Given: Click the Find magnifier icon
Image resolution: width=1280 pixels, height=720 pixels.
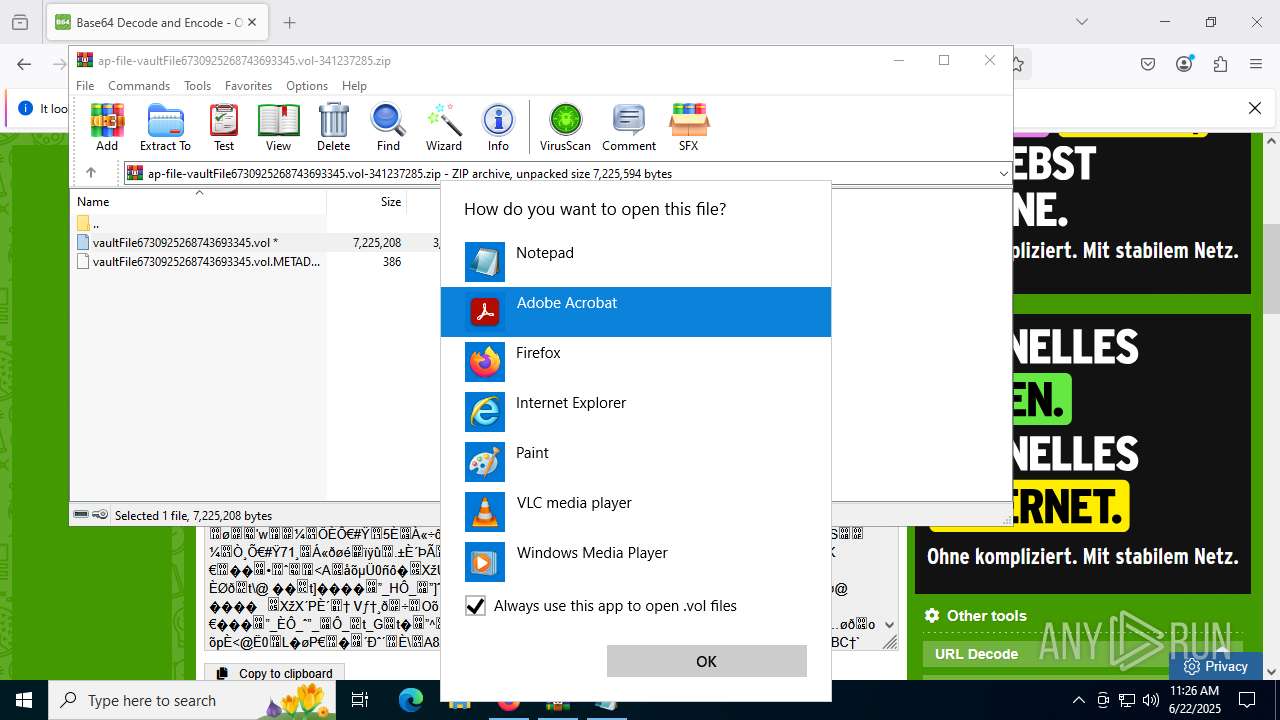Looking at the screenshot, I should click(x=388, y=127).
